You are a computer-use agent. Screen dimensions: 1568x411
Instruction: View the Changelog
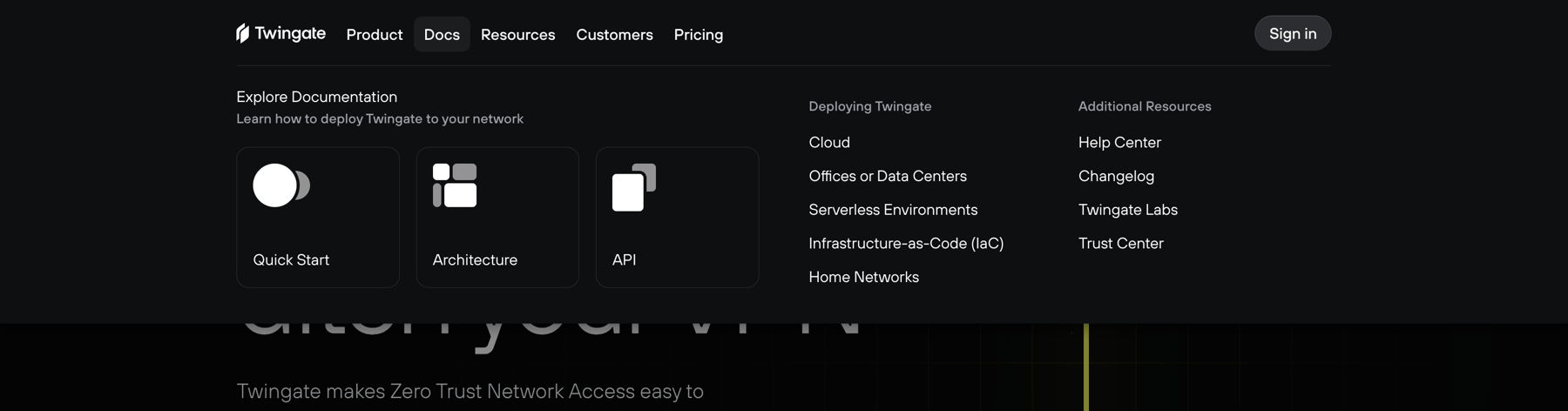[1116, 176]
